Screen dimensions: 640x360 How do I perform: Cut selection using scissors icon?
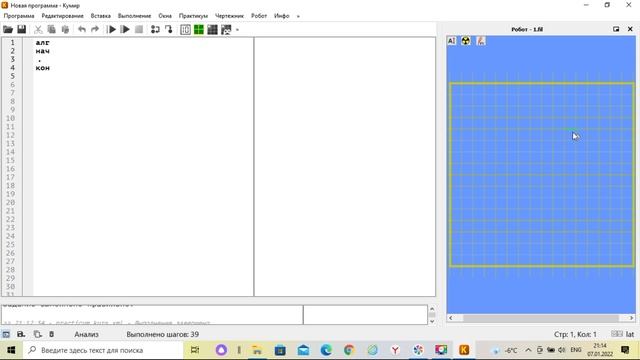click(38, 29)
